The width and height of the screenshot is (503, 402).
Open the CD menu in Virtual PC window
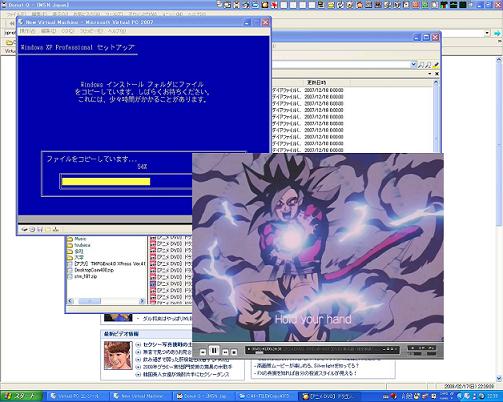pos(68,31)
